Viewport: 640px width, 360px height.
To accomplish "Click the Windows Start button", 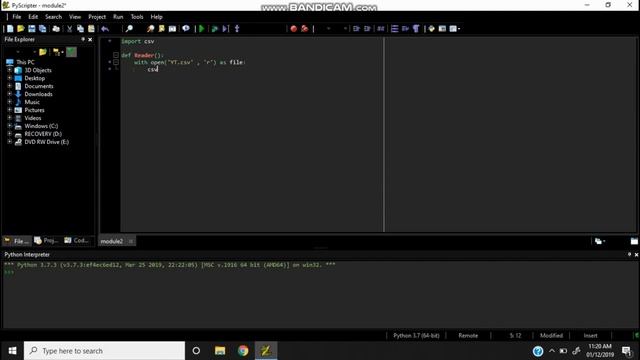I will 12,351.
